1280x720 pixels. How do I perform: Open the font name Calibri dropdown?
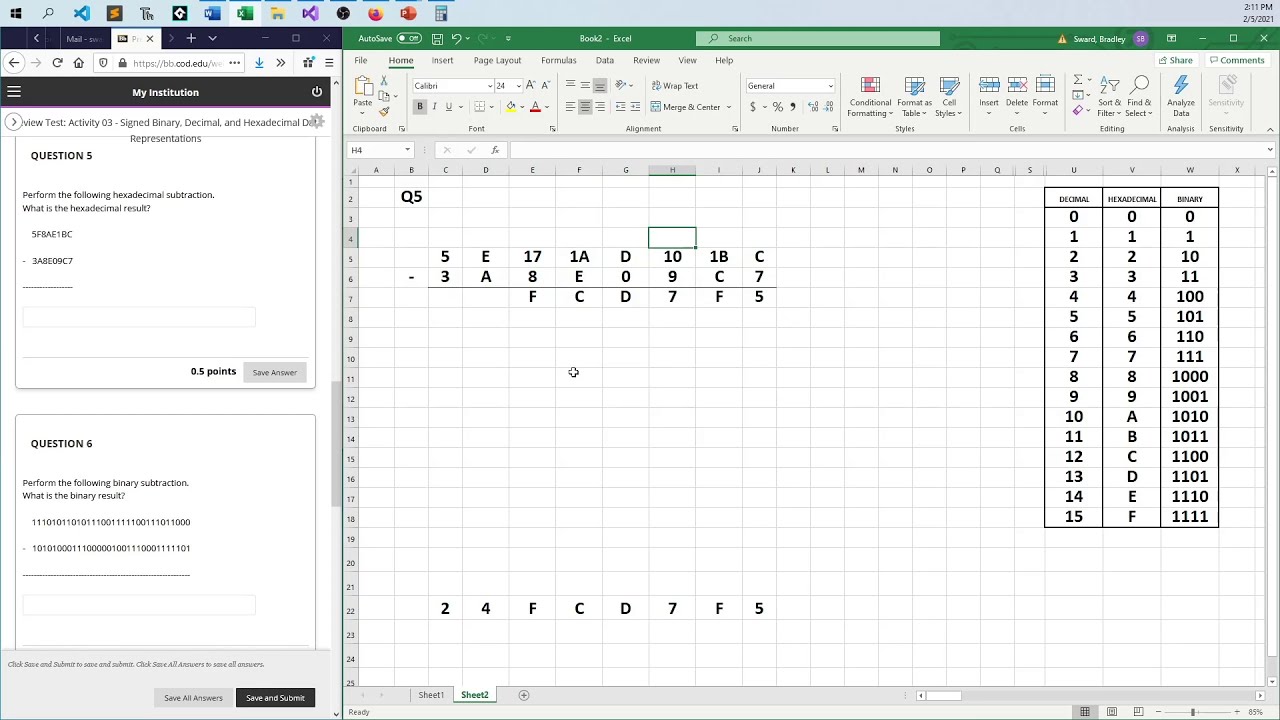point(490,86)
